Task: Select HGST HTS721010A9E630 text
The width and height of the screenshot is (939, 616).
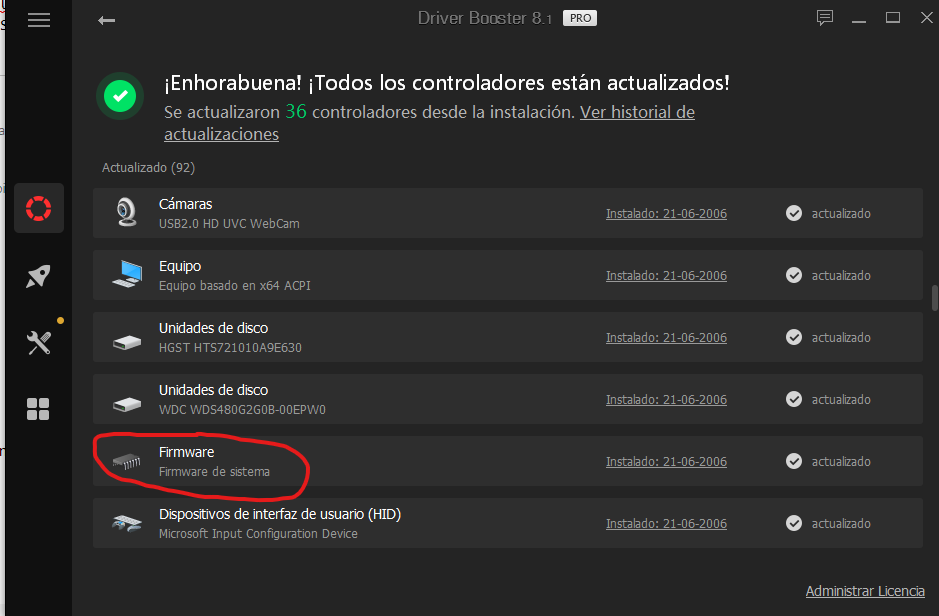Action: [x=231, y=348]
